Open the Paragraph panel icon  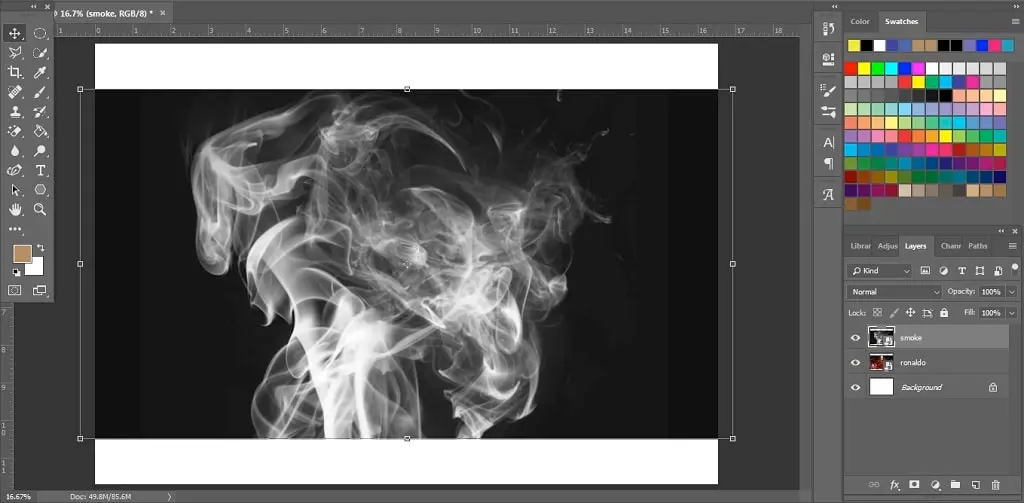coord(828,163)
